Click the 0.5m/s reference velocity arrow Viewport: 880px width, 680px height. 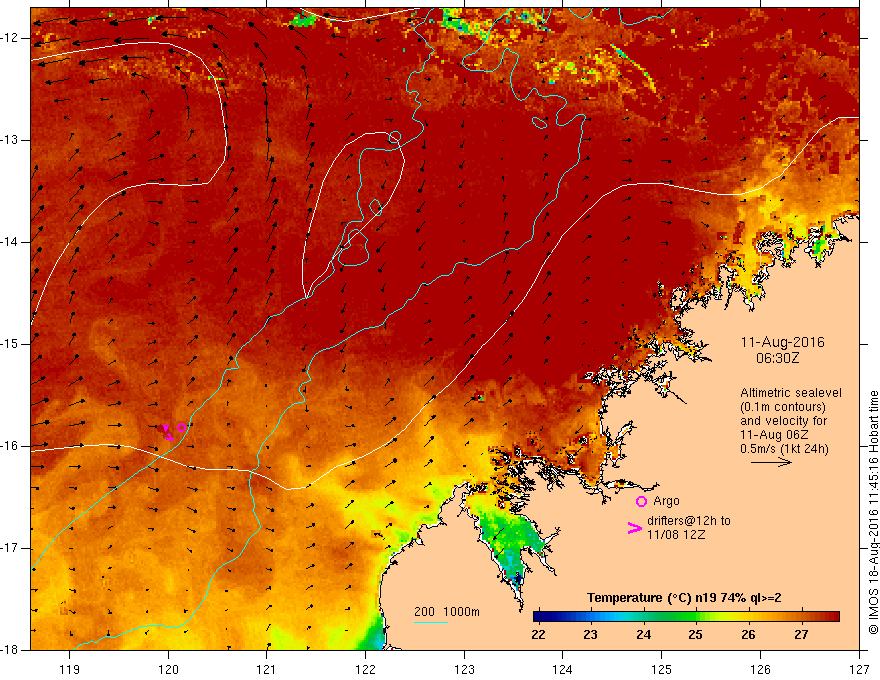pos(771,462)
